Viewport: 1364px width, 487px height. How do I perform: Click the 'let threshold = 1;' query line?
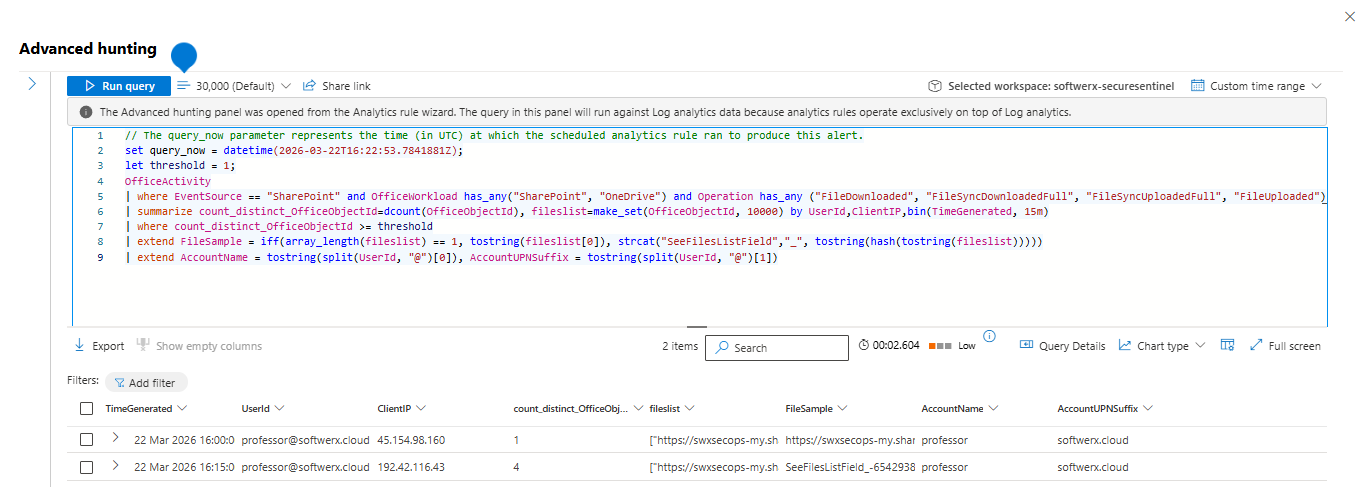180,166
